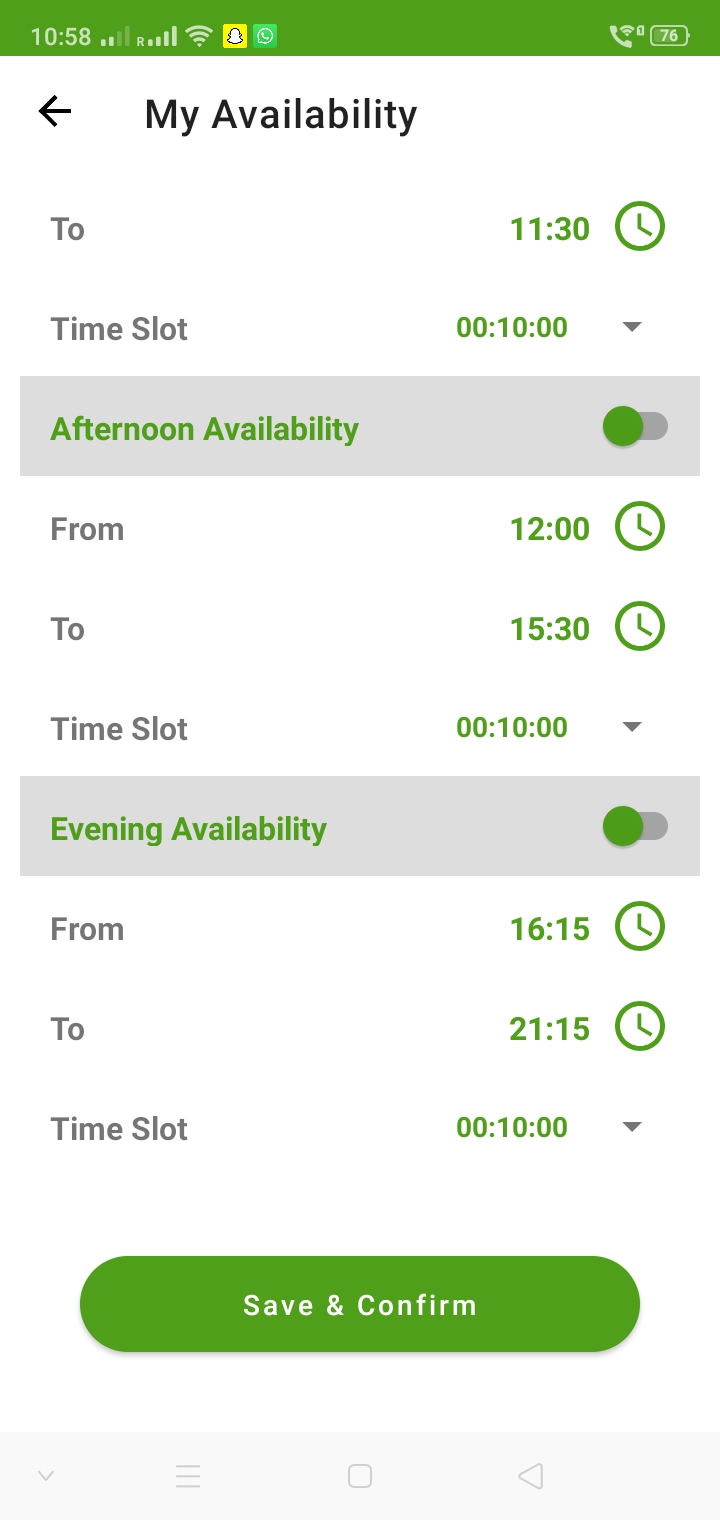Open clock picker for afternoon From 12:00
720x1520 pixels.
click(x=639, y=527)
